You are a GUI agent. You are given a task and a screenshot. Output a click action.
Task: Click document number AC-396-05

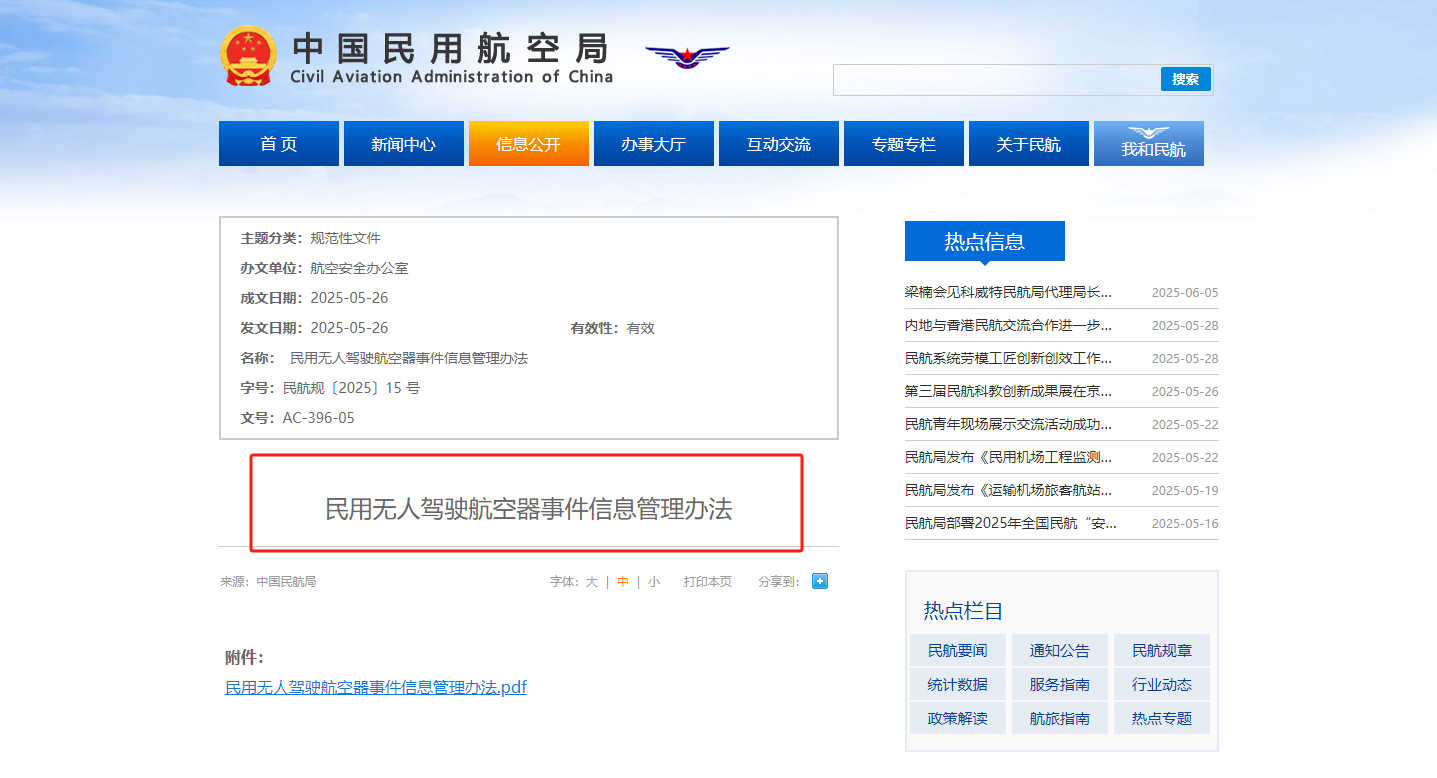click(318, 418)
